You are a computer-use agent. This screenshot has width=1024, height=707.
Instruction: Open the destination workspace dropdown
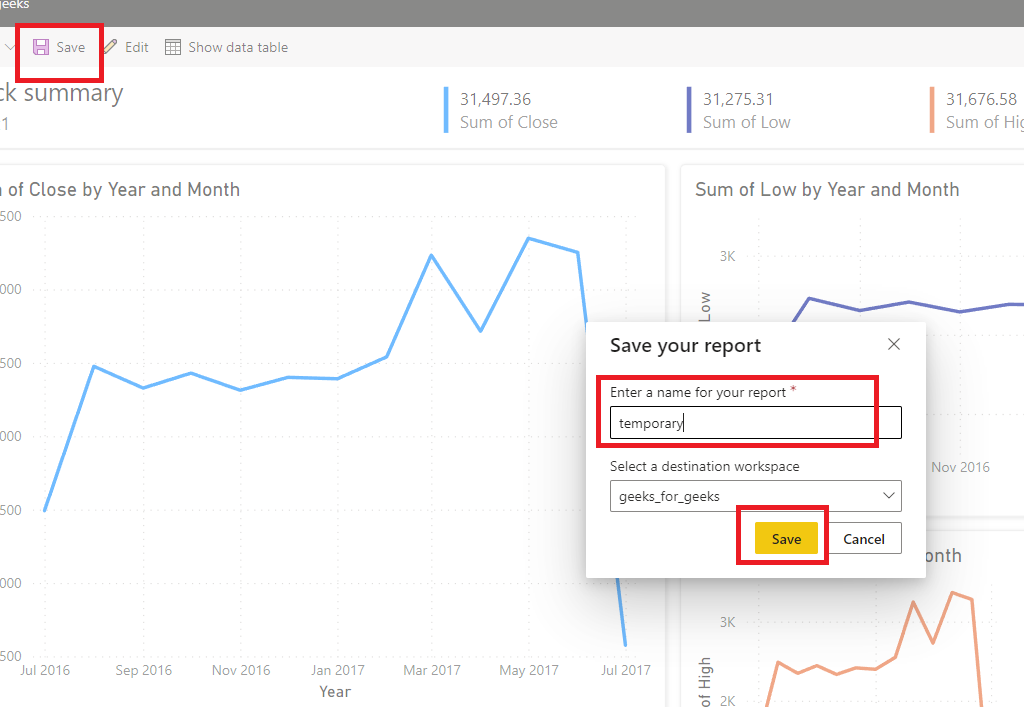pos(756,496)
